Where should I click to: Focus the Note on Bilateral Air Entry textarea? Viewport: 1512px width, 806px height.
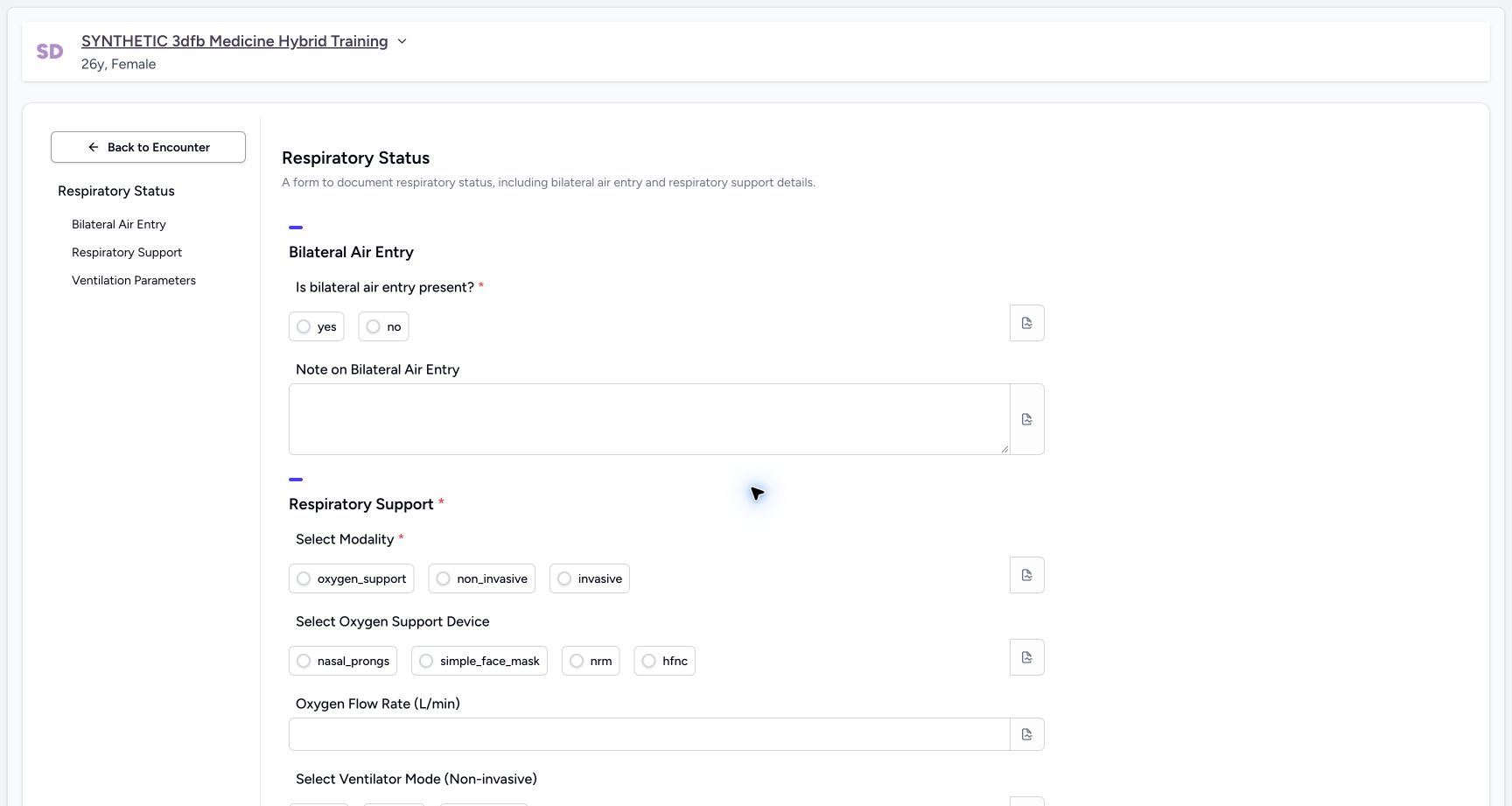pyautogui.click(x=649, y=419)
